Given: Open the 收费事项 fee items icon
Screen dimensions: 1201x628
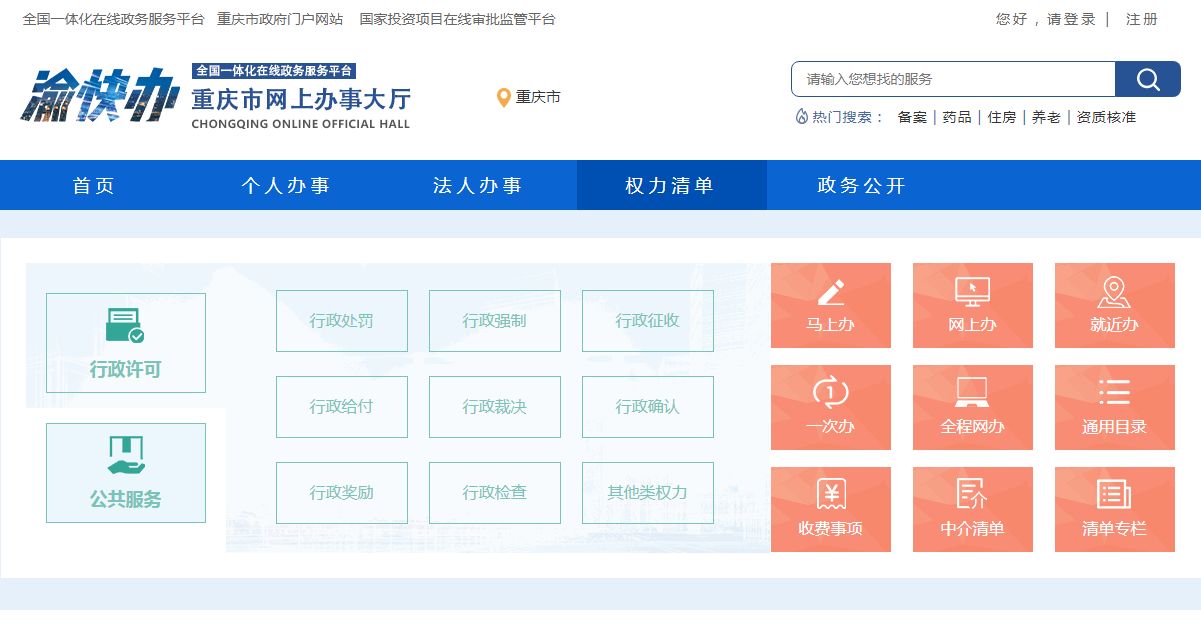Looking at the screenshot, I should click(830, 509).
